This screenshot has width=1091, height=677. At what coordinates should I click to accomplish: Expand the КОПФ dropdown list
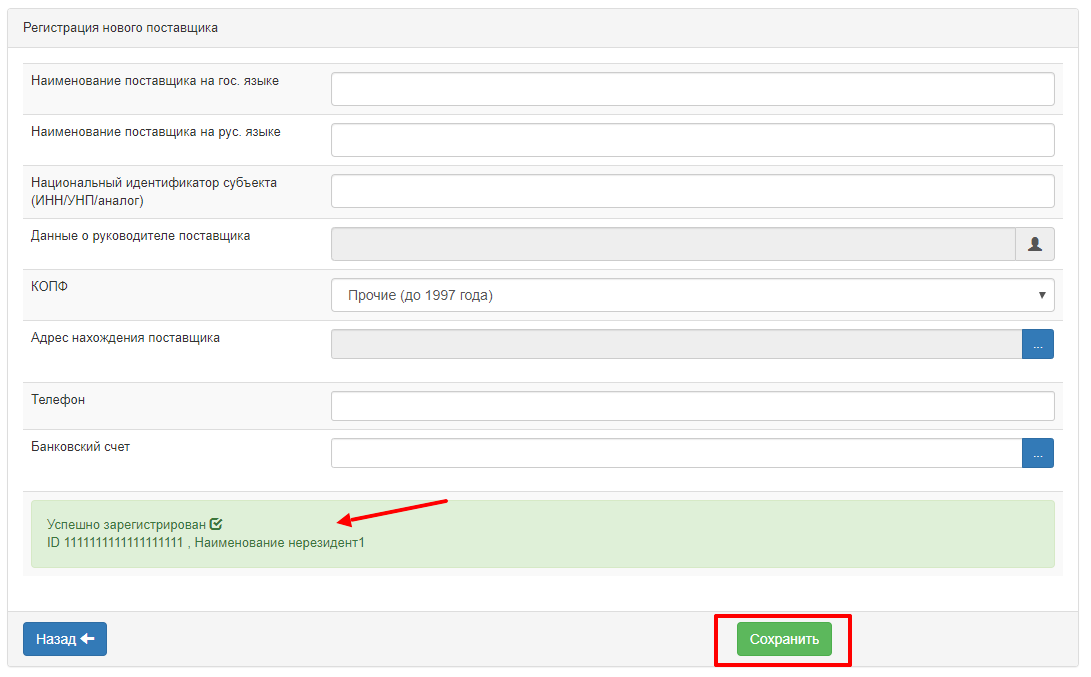pyautogui.click(x=692, y=295)
